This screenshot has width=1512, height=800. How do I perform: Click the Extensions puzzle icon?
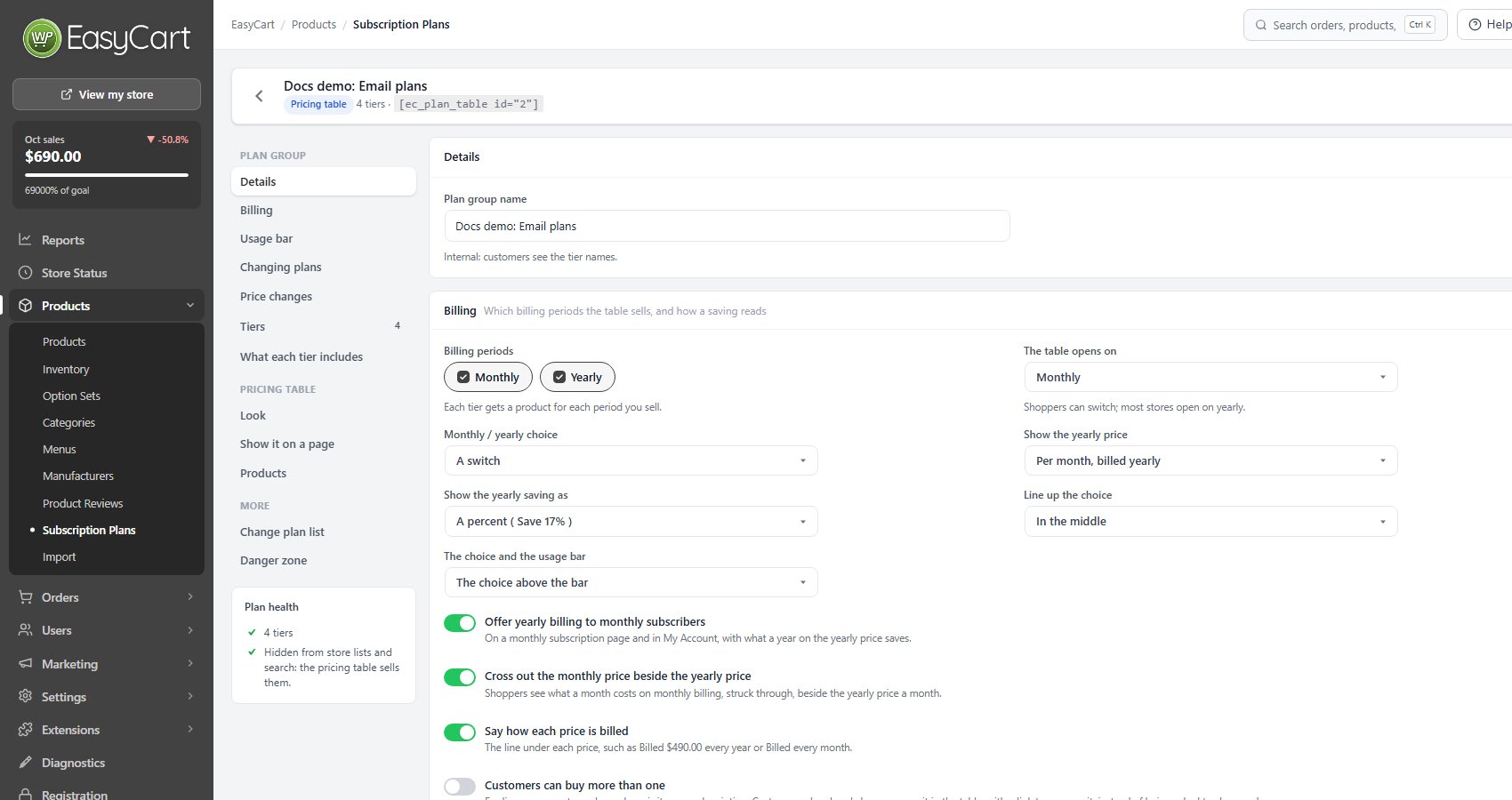(x=25, y=730)
